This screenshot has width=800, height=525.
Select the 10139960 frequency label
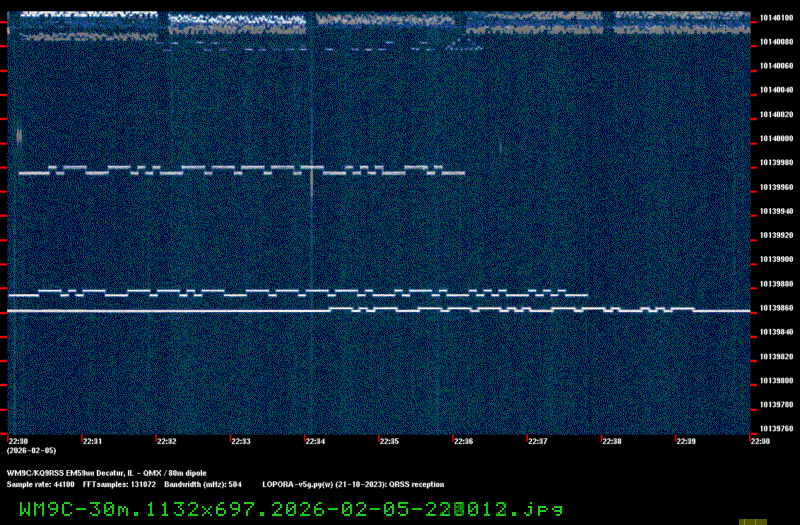point(776,187)
